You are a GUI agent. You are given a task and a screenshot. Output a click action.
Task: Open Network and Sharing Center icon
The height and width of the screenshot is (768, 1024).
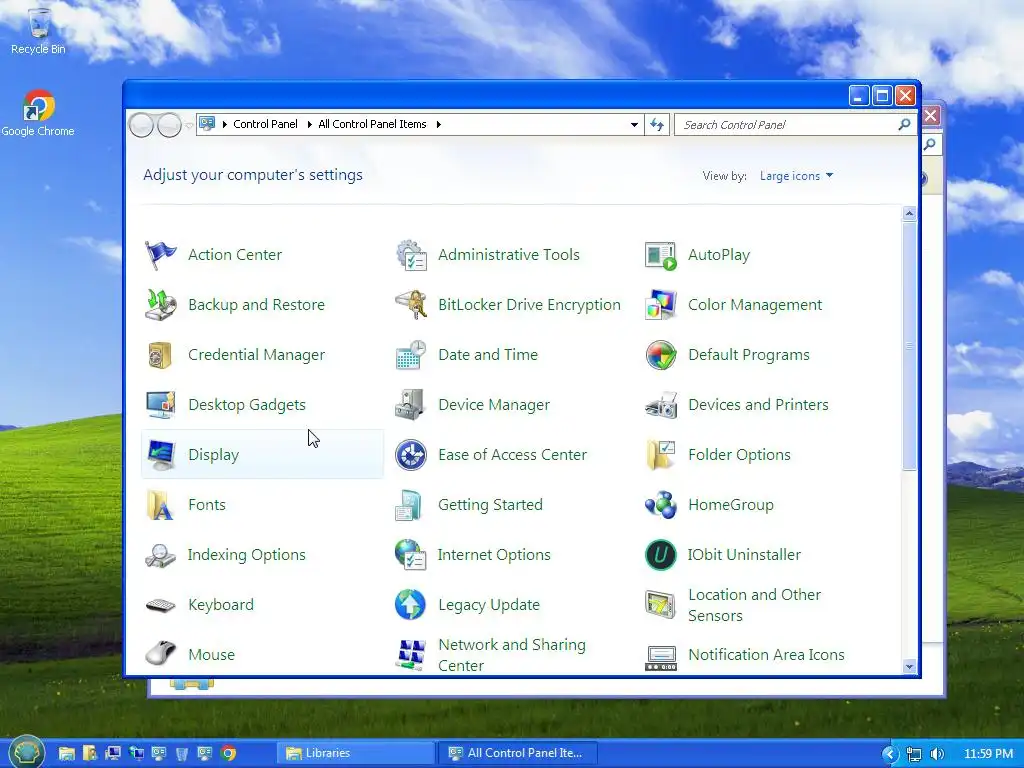point(411,654)
